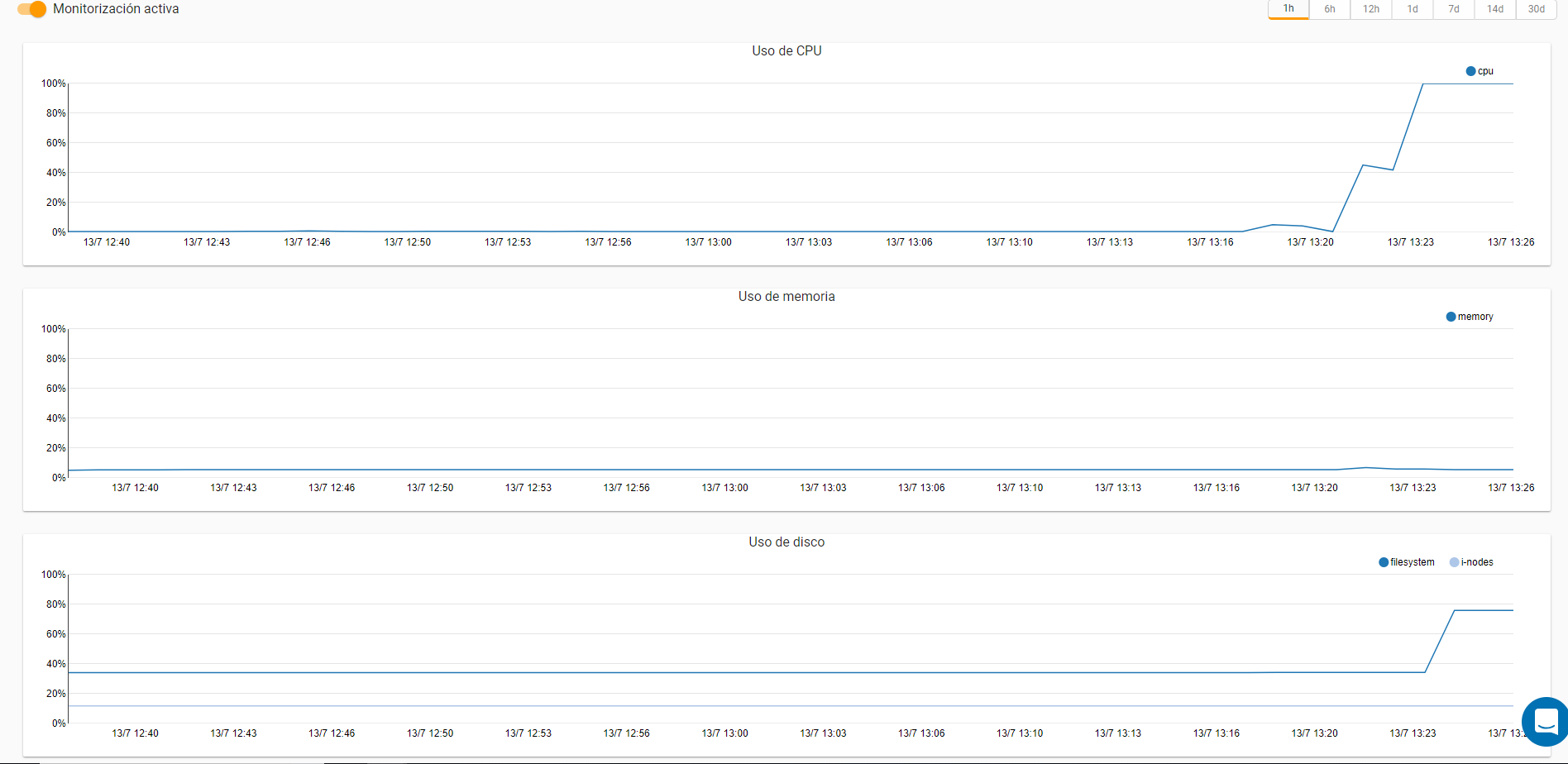Click the Uso de CPU chart title
This screenshot has height=764, width=1568.
[x=786, y=51]
